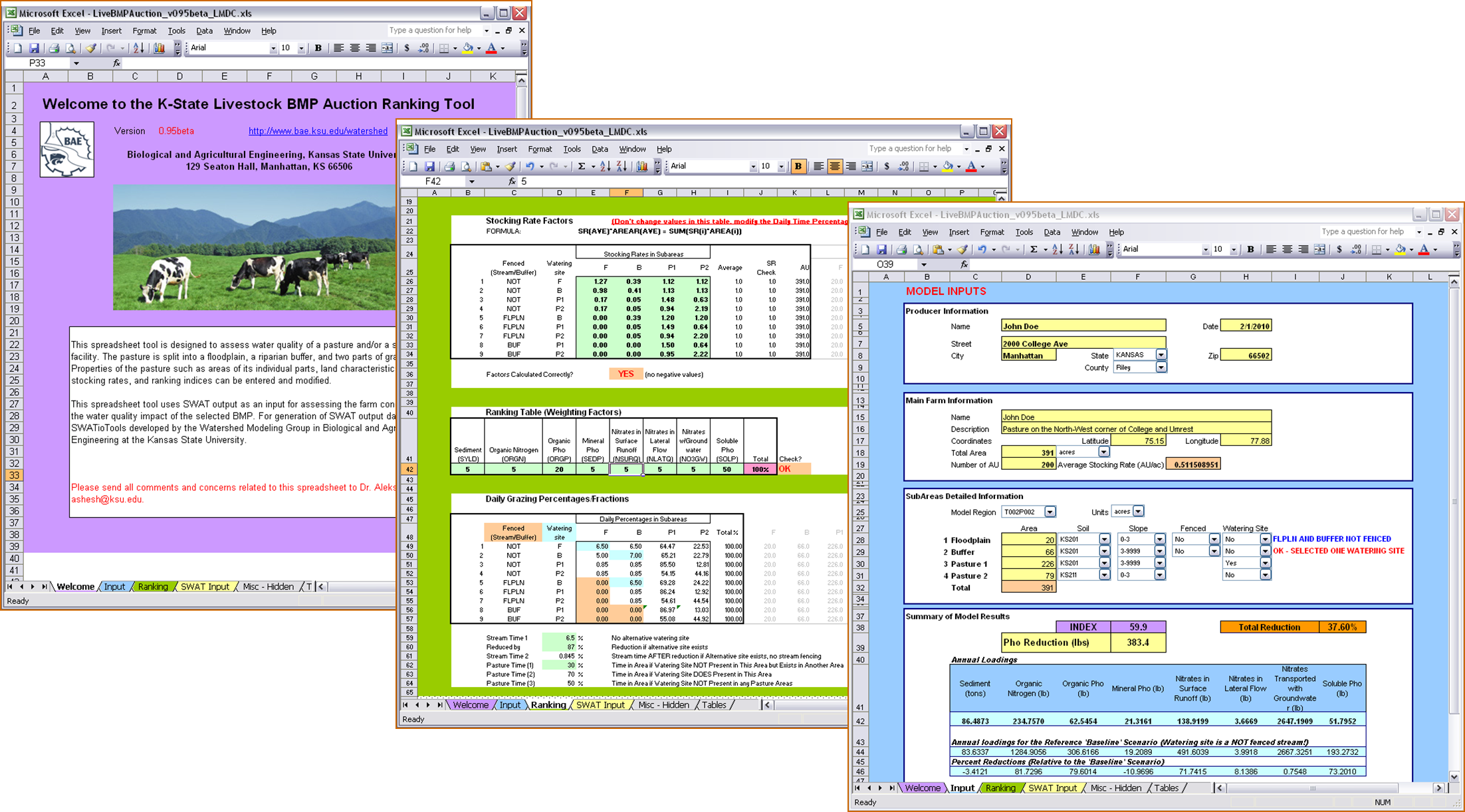Toggle Align Right in Input window toolbar
1465x812 pixels.
(1303, 250)
